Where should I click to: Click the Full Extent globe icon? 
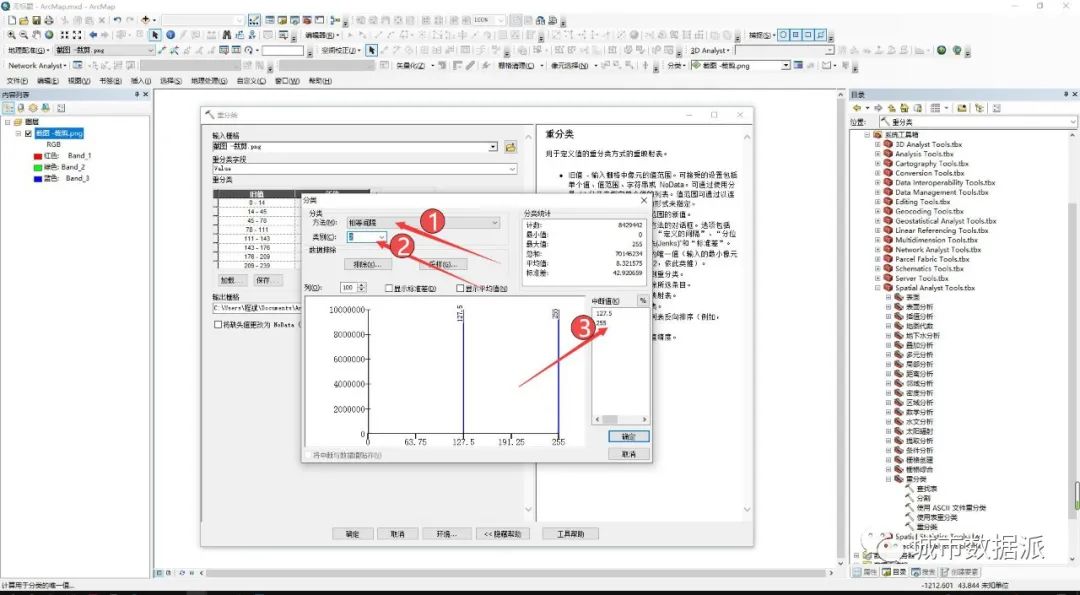tap(49, 35)
